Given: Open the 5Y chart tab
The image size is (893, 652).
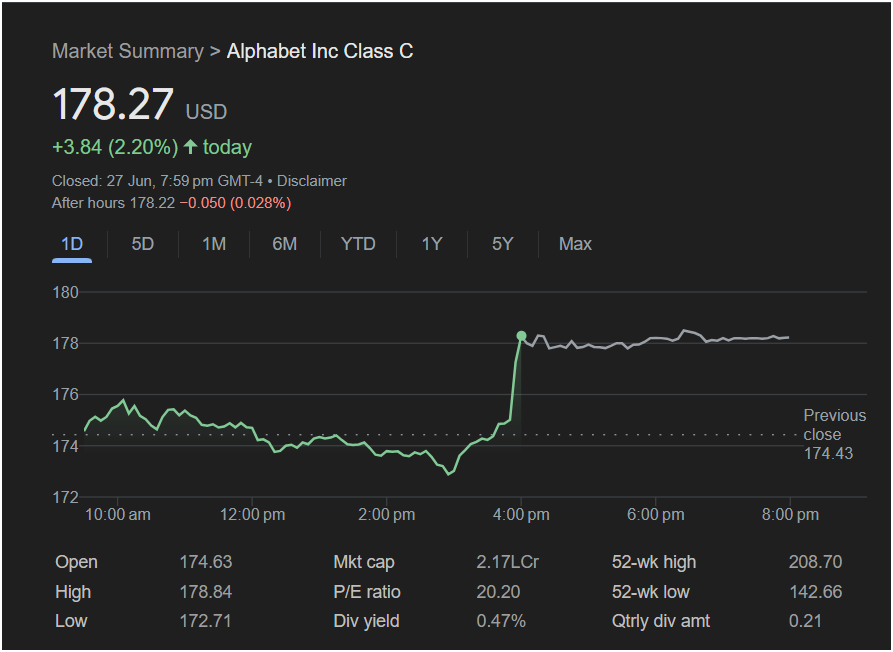Looking at the screenshot, I should (x=502, y=244).
